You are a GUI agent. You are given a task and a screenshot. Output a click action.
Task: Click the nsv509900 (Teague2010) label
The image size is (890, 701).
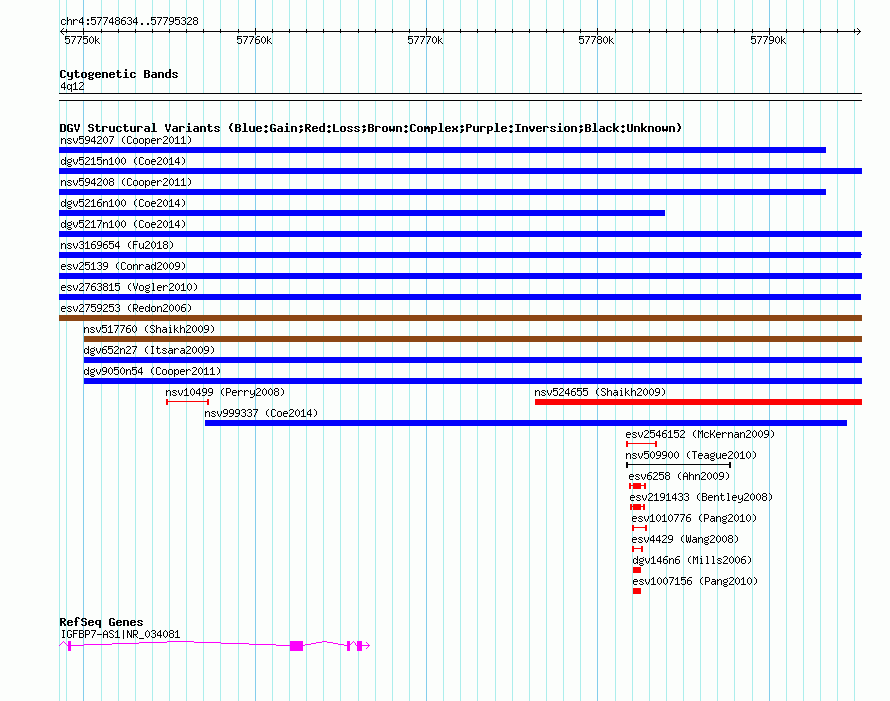tap(691, 455)
